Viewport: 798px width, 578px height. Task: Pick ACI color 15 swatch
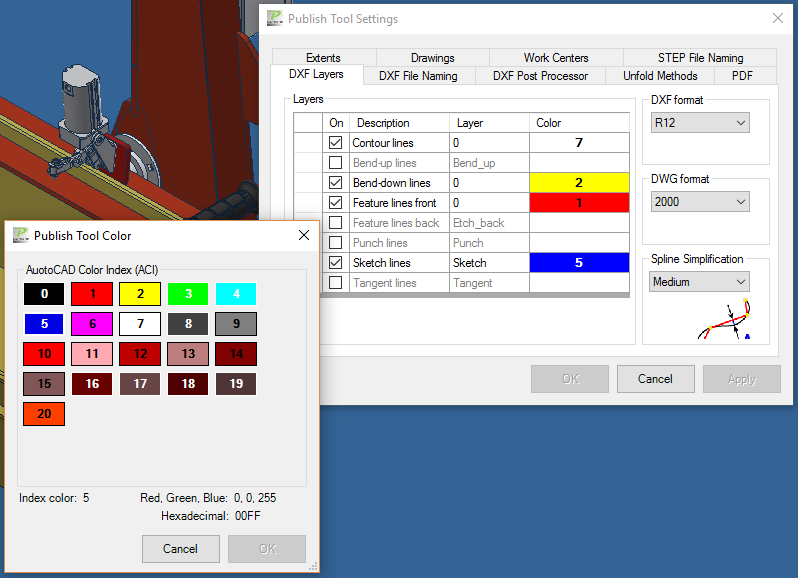pyautogui.click(x=44, y=384)
